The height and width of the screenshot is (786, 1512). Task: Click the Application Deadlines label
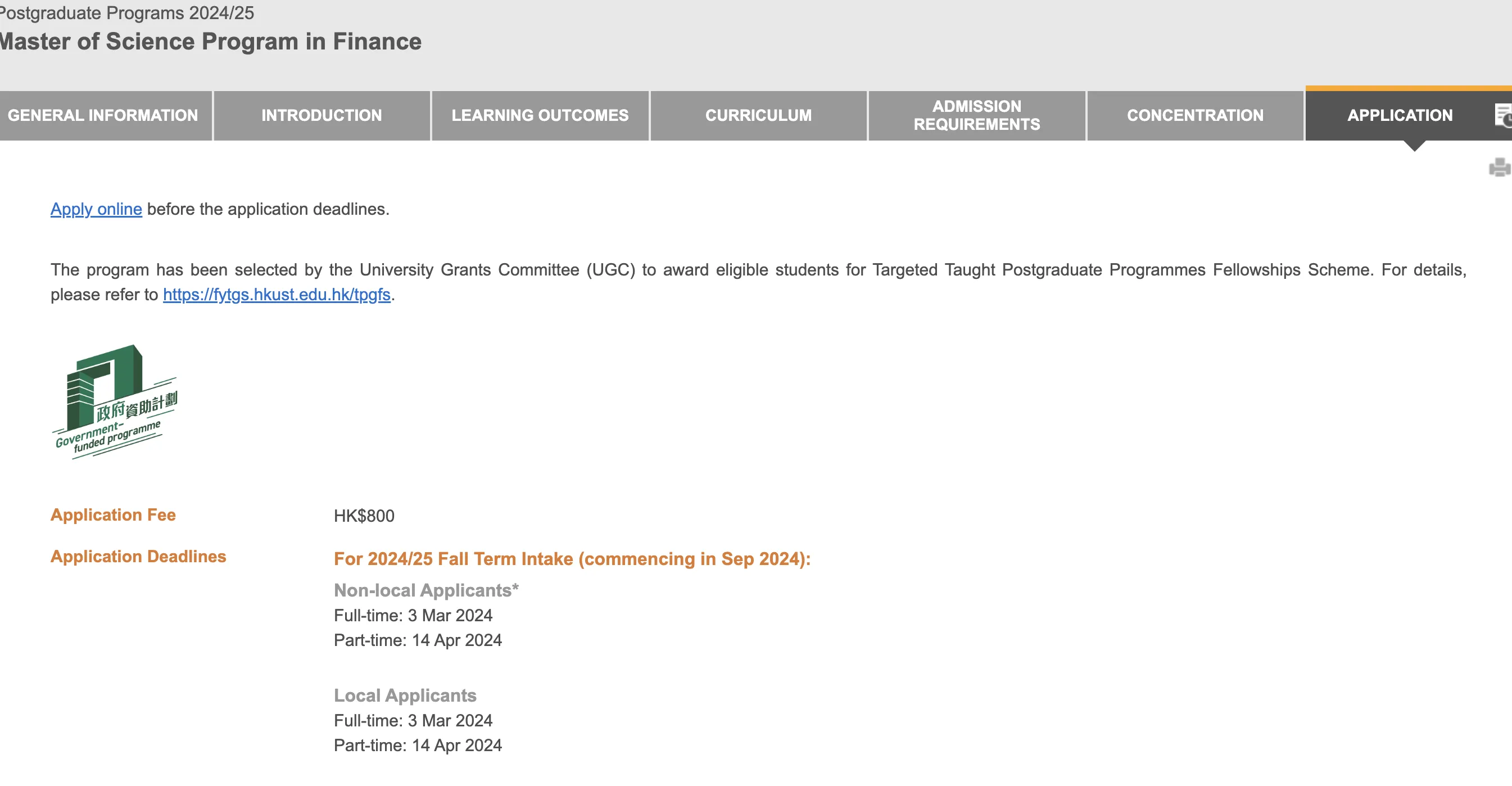pyautogui.click(x=138, y=557)
